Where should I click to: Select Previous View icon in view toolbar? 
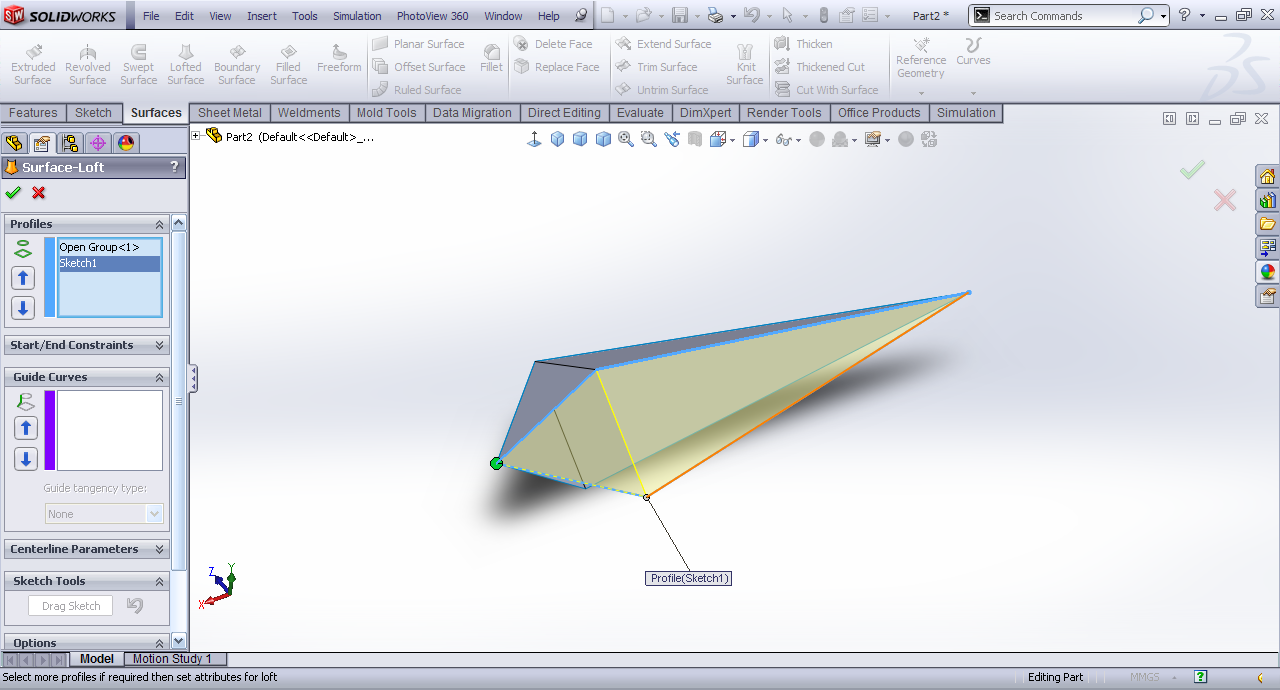(671, 140)
